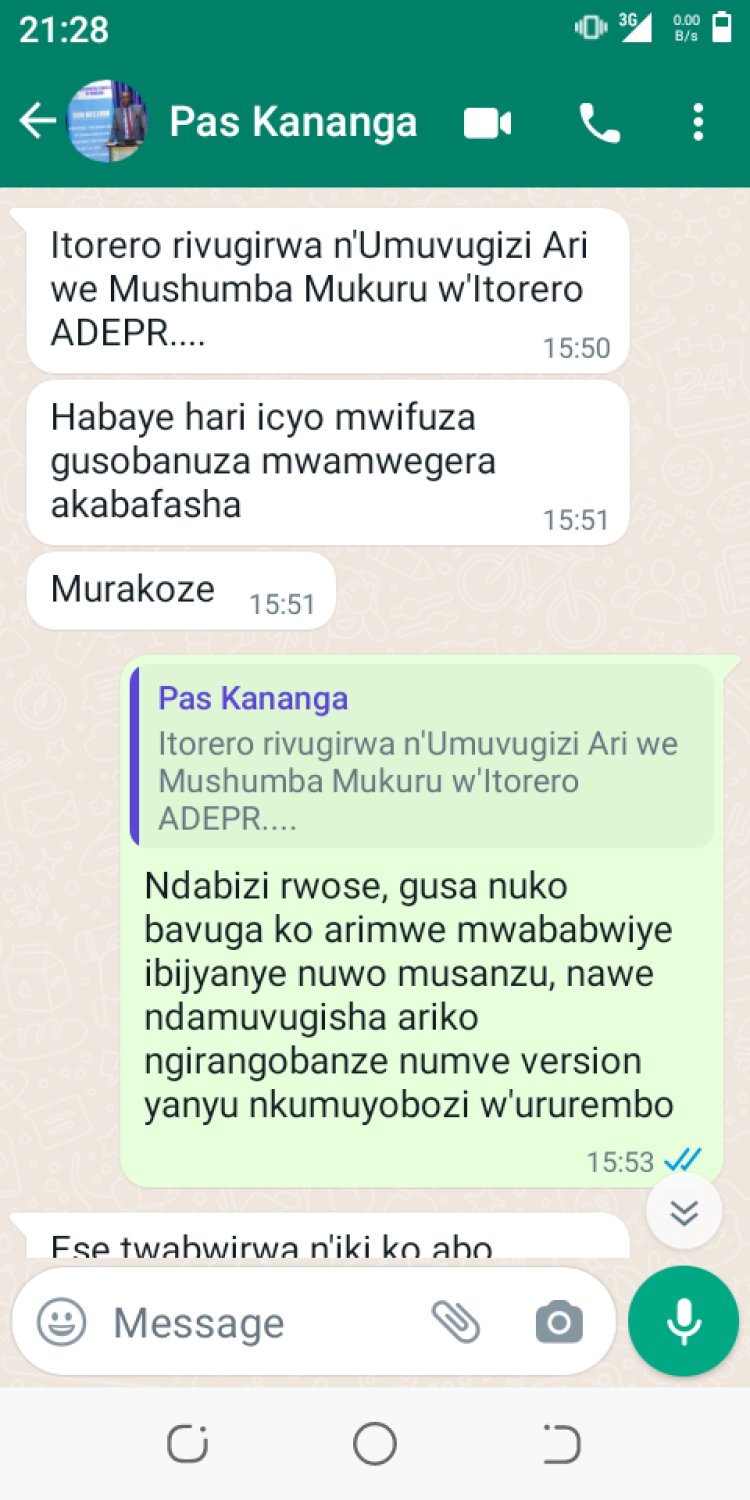The height and width of the screenshot is (1500, 750).
Task: Open the three-dot more options menu
Action: point(698,123)
